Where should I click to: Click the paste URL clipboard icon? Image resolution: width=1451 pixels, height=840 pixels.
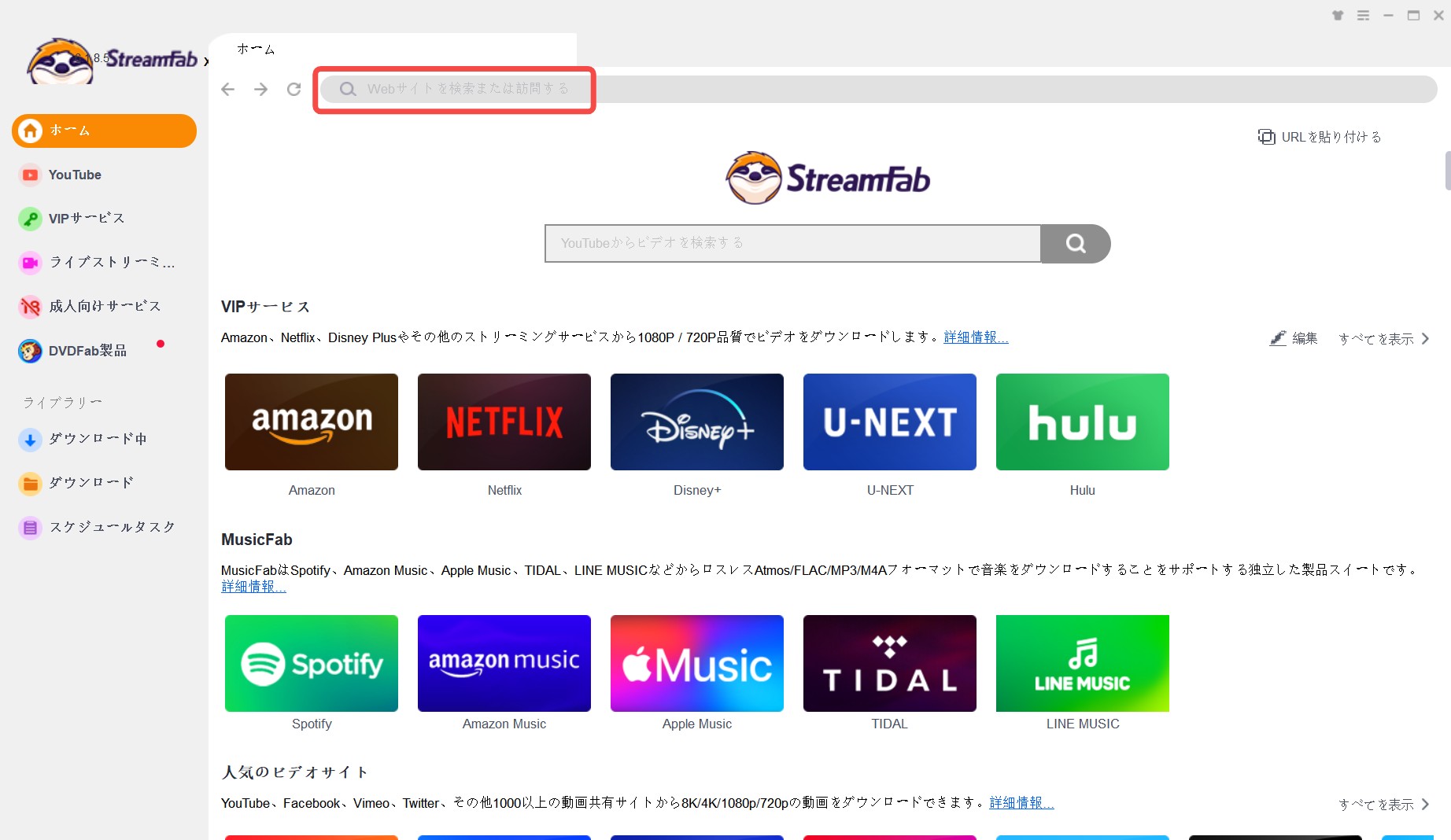click(x=1266, y=137)
